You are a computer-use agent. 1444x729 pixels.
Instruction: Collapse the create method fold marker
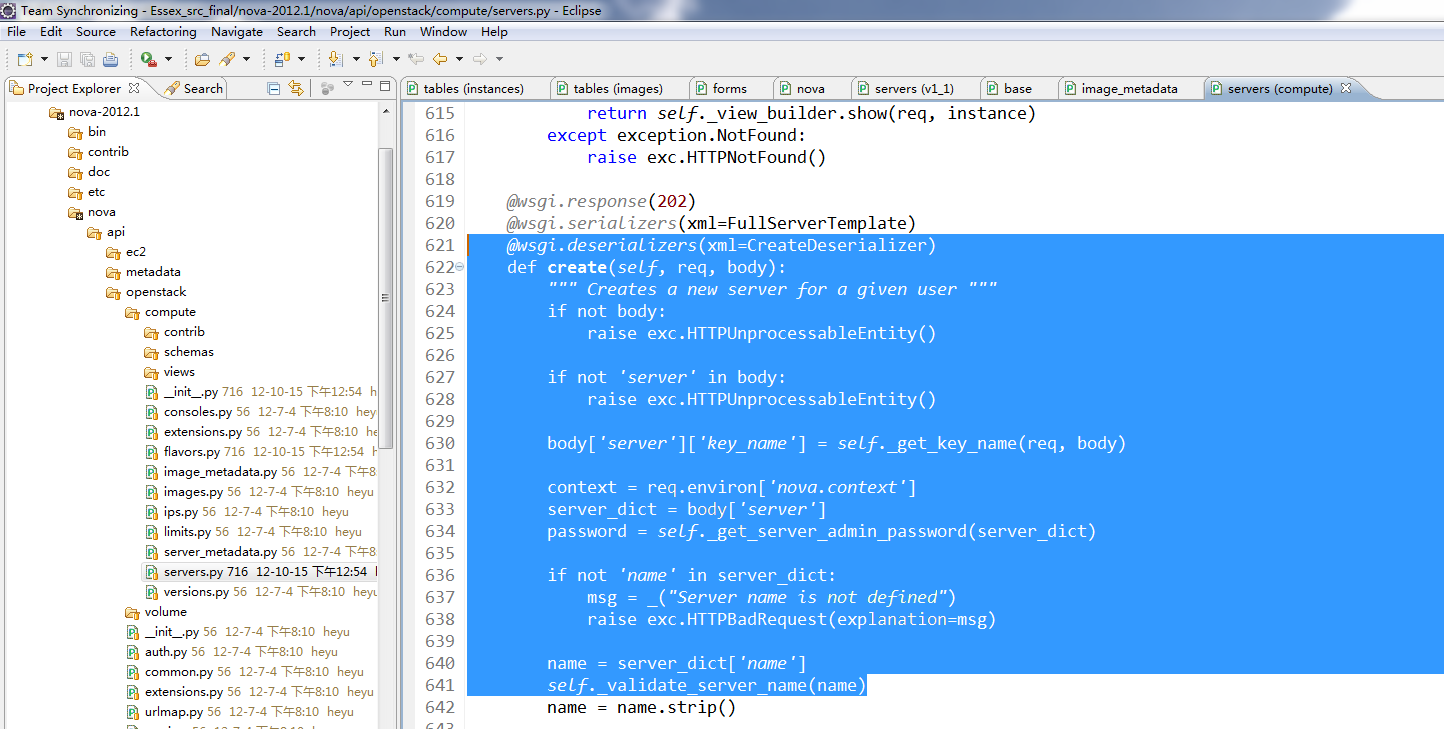coord(460,267)
